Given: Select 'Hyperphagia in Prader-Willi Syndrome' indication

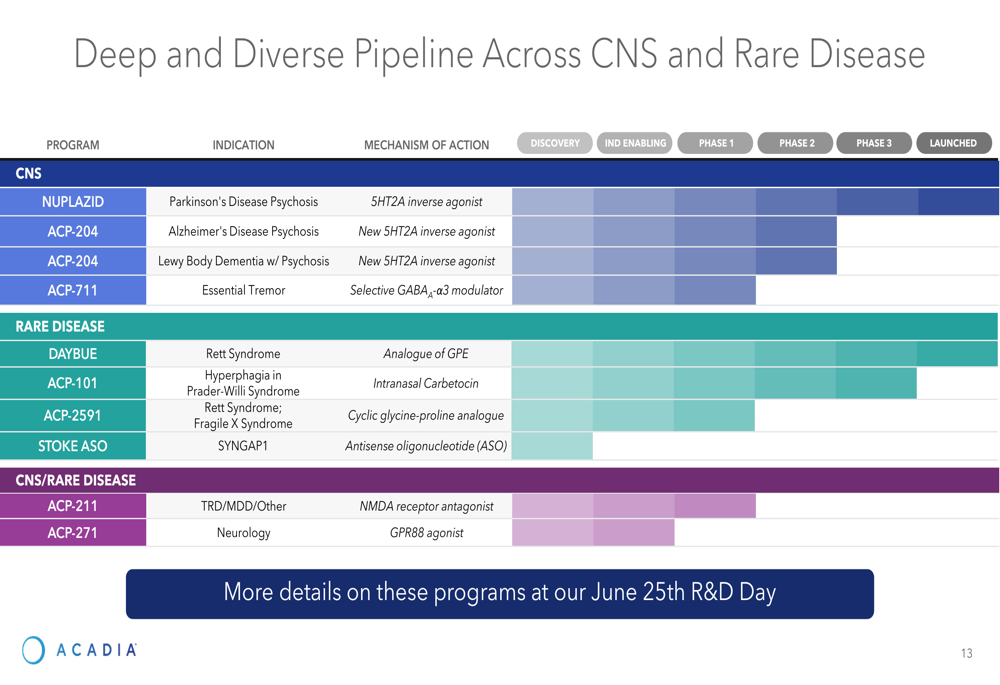Looking at the screenshot, I should 243,383.
